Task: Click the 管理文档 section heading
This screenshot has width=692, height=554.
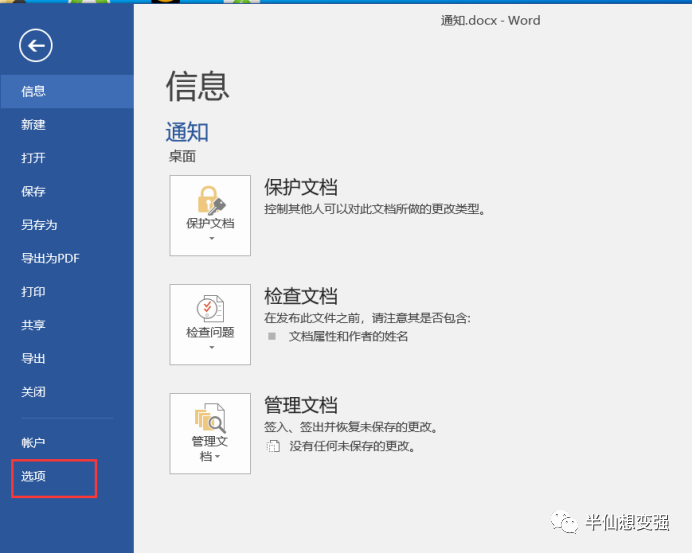Action: click(x=301, y=405)
